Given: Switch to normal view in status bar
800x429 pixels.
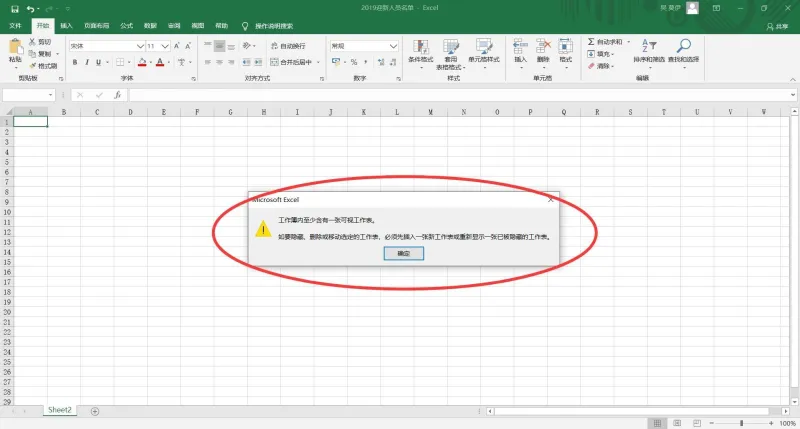Looking at the screenshot, I should (657, 423).
